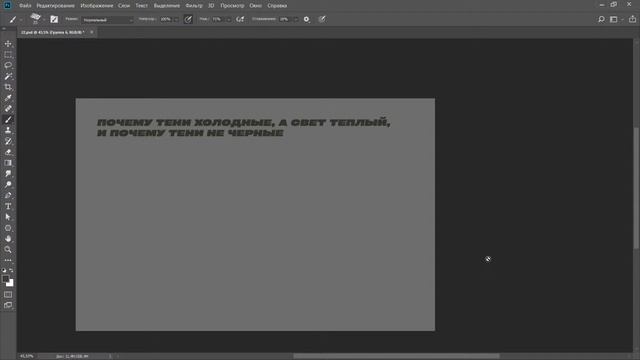Select the Pen tool
This screenshot has width=640, height=360.
[x=8, y=196]
